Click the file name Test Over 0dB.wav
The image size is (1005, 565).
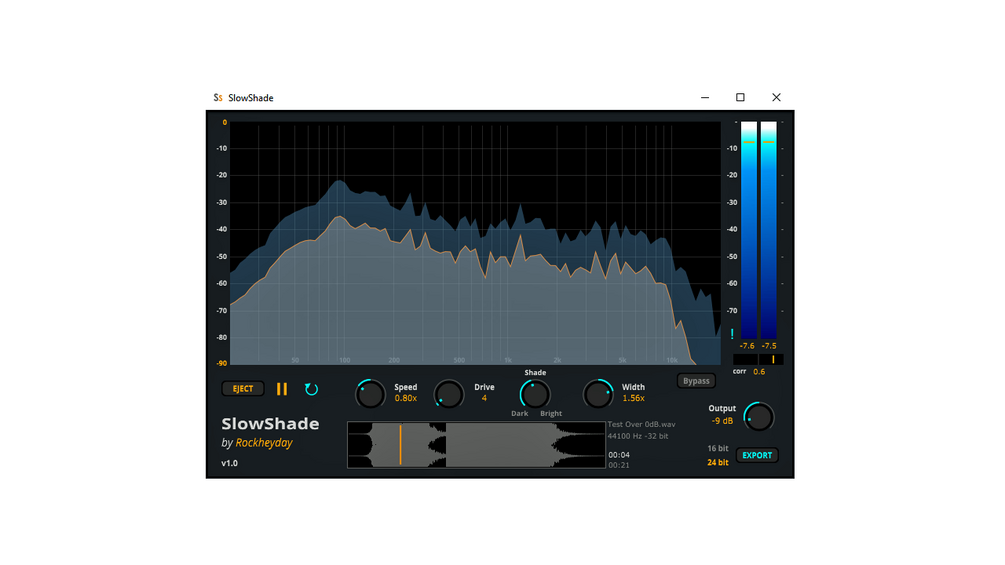coord(642,424)
